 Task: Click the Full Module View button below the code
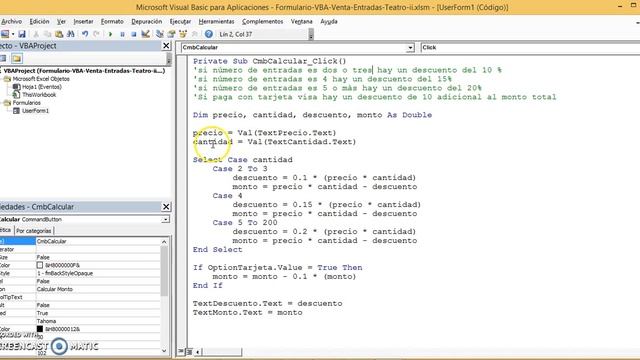[x=189, y=351]
